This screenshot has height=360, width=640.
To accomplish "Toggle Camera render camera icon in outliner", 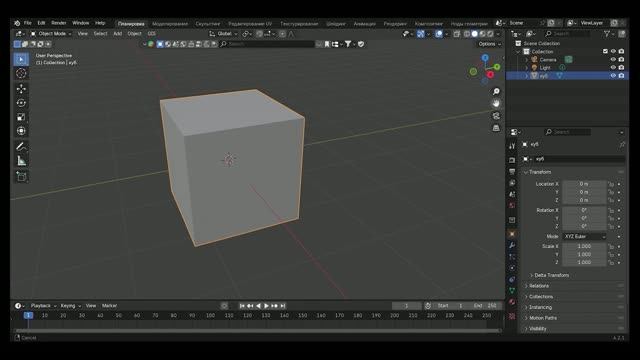I will point(621,60).
